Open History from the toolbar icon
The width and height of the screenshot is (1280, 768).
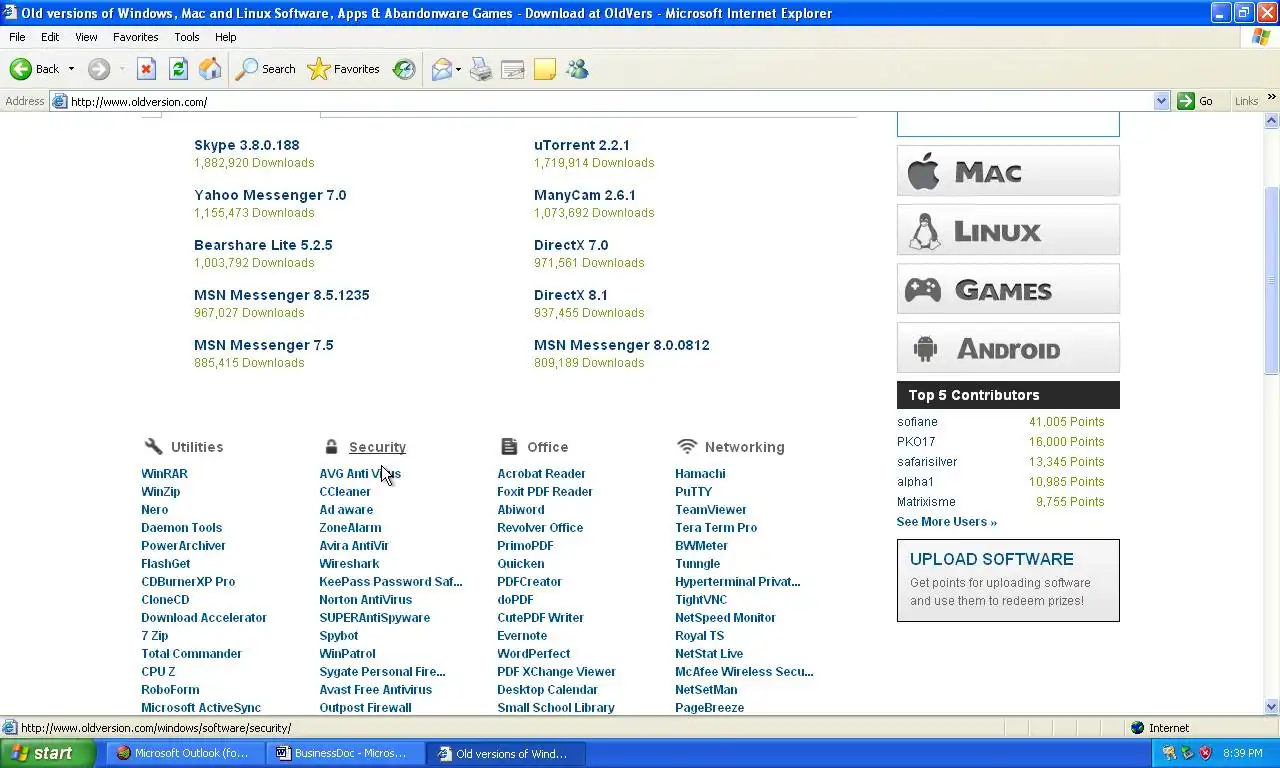[x=404, y=69]
